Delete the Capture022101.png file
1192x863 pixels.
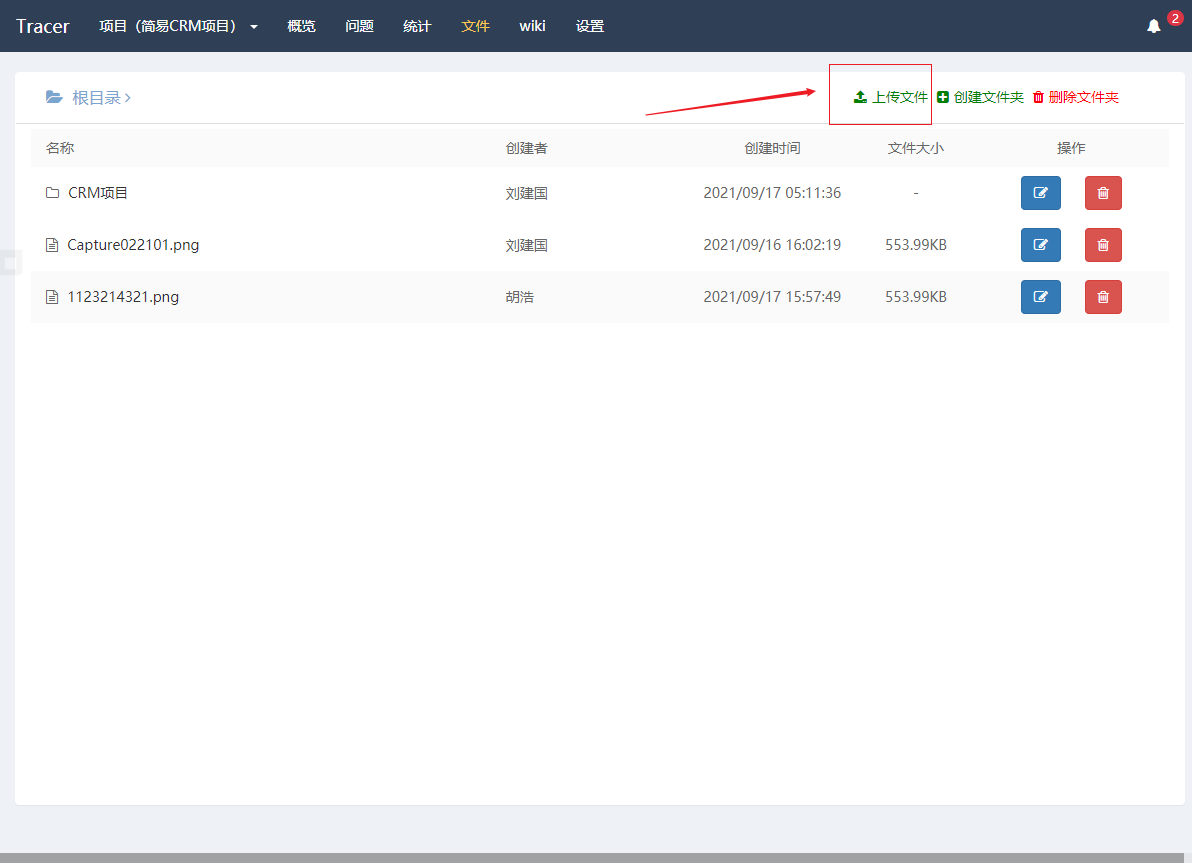coord(1103,245)
